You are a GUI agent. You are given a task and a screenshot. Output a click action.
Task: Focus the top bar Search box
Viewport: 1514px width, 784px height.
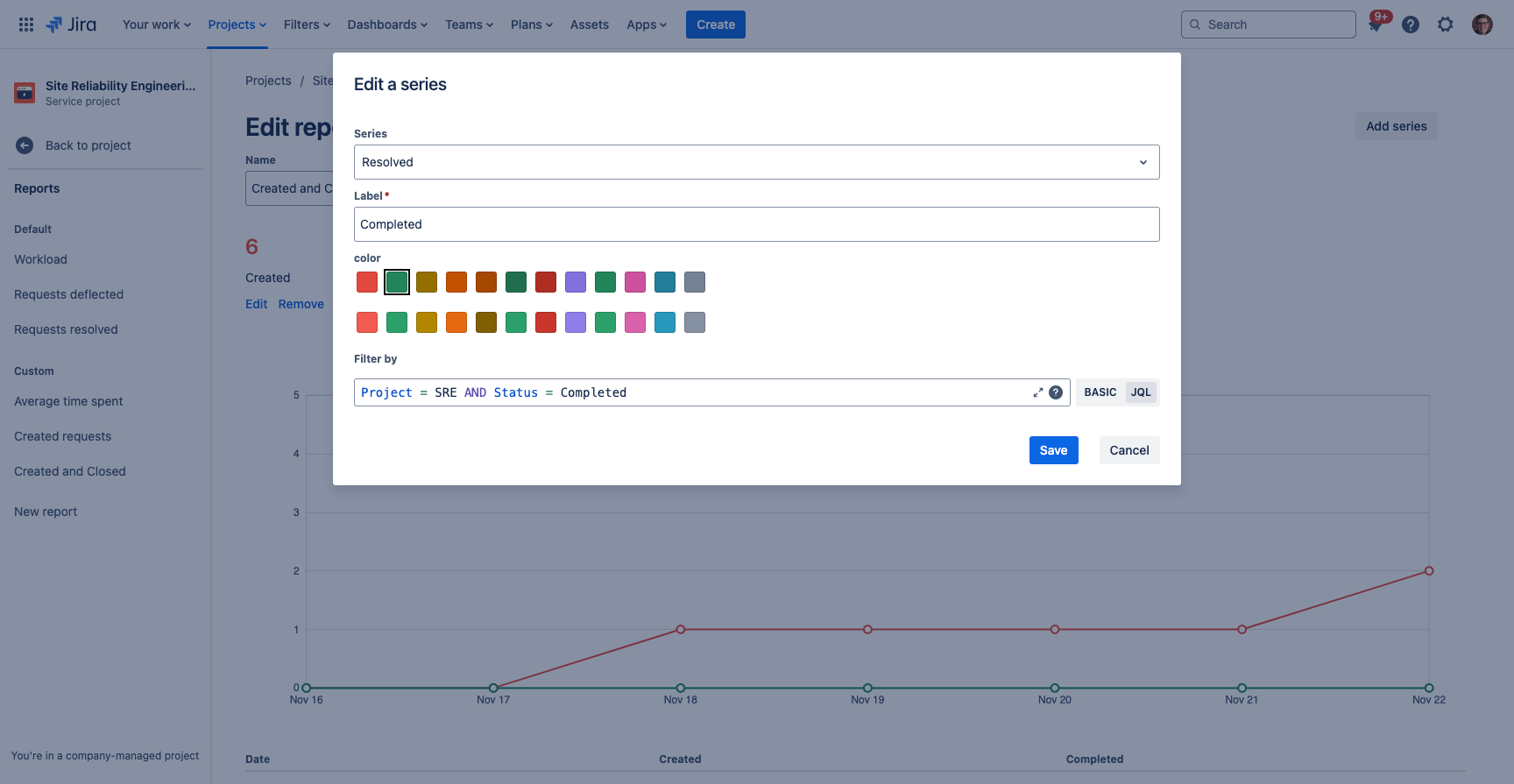pos(1269,25)
